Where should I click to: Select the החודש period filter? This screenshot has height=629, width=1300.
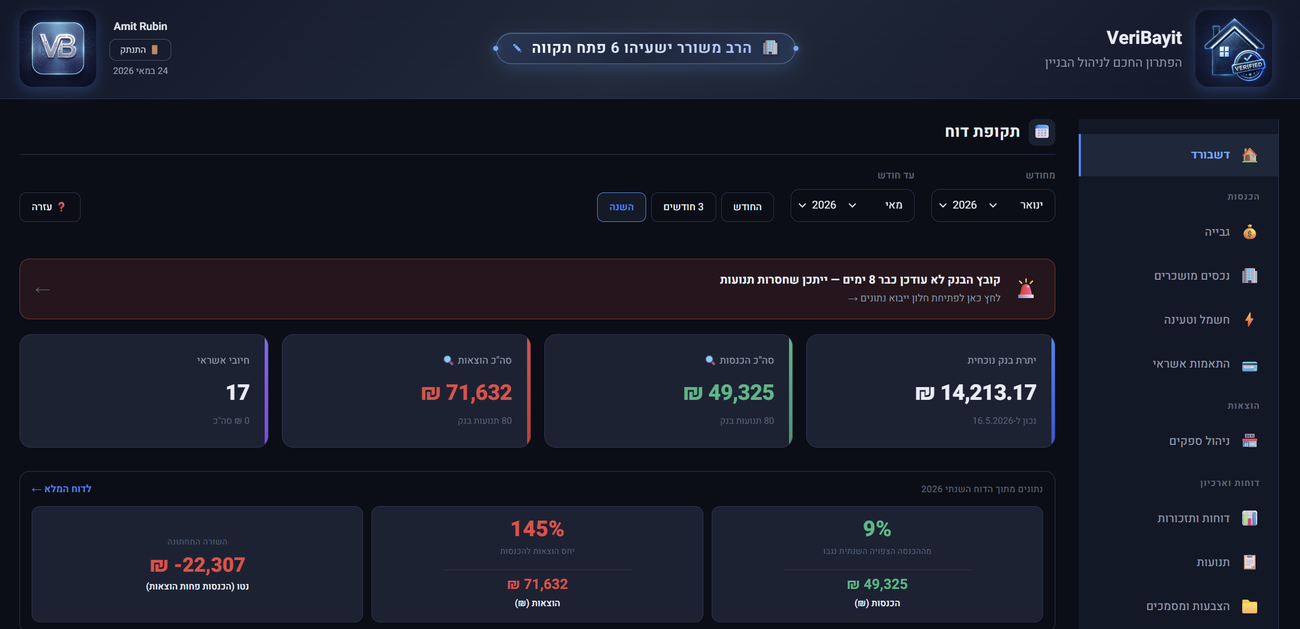pos(747,207)
